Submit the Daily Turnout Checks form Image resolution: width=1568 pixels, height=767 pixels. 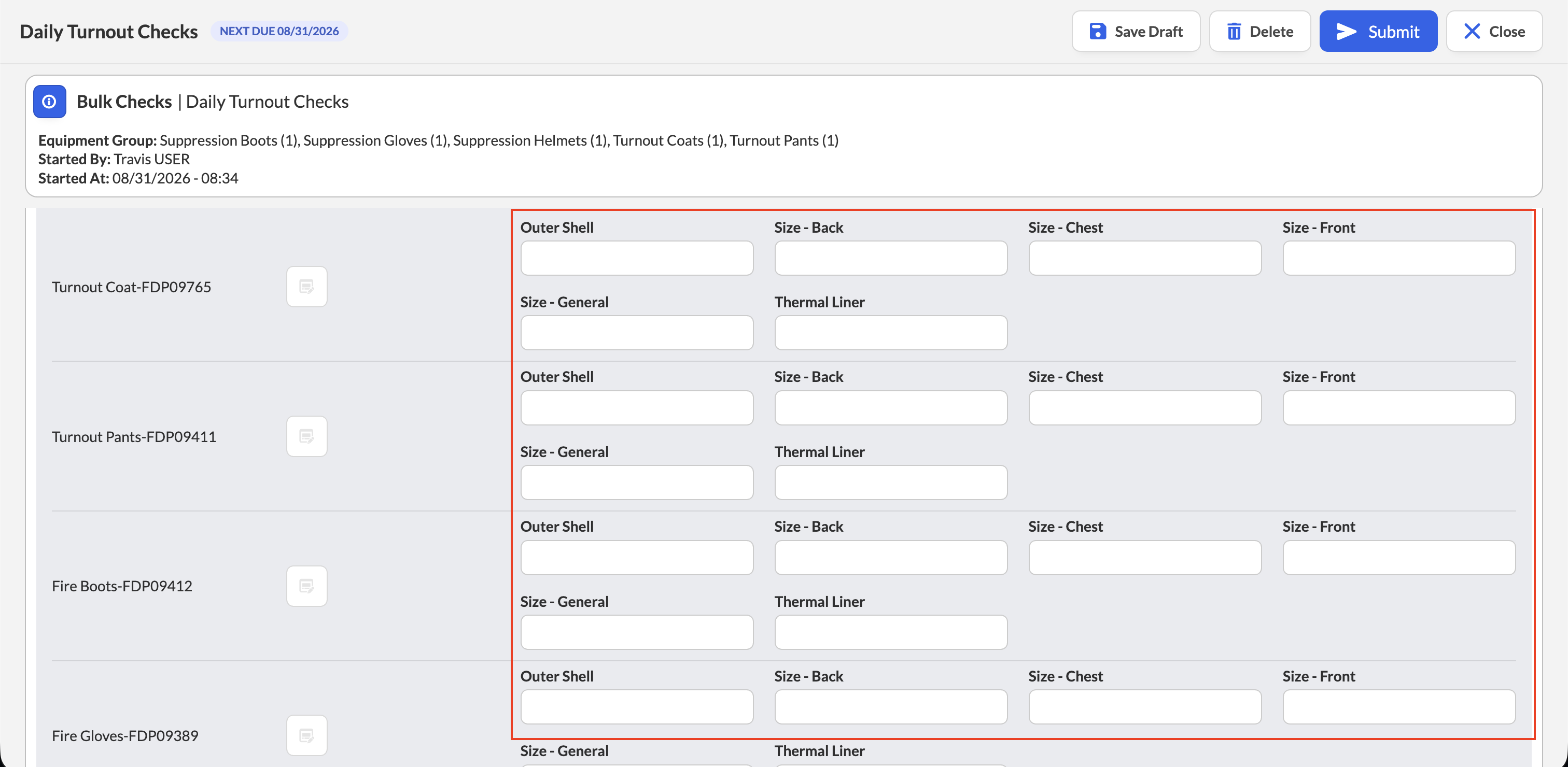1378,31
